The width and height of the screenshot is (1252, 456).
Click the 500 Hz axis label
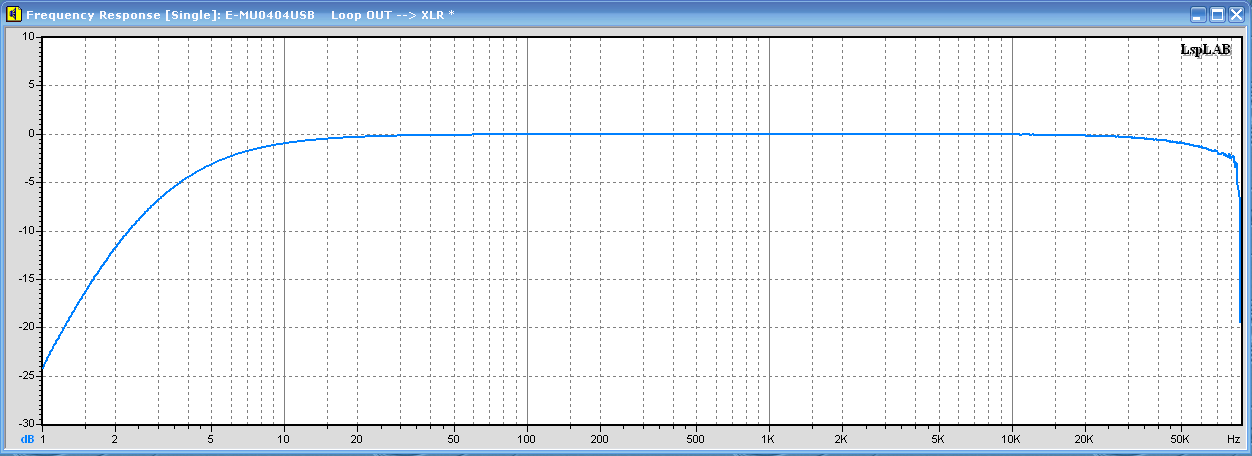tap(696, 439)
